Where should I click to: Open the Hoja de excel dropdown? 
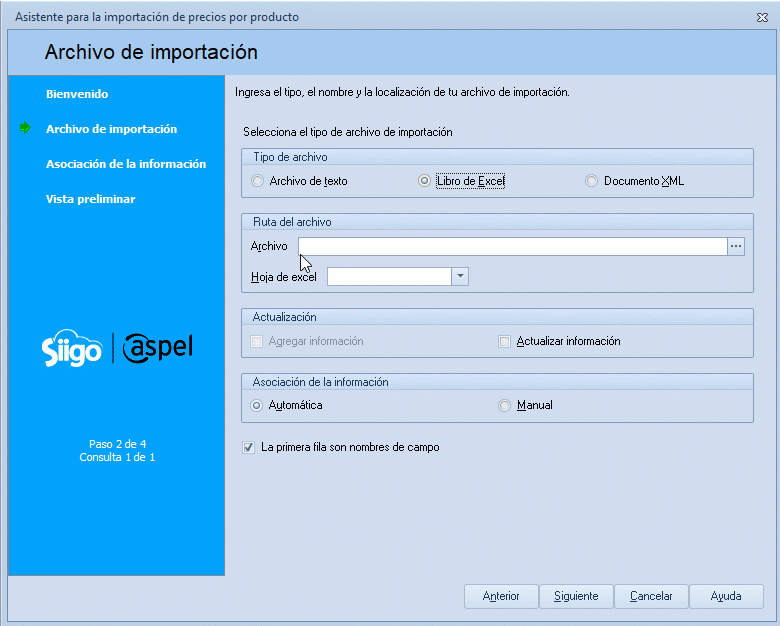(460, 277)
